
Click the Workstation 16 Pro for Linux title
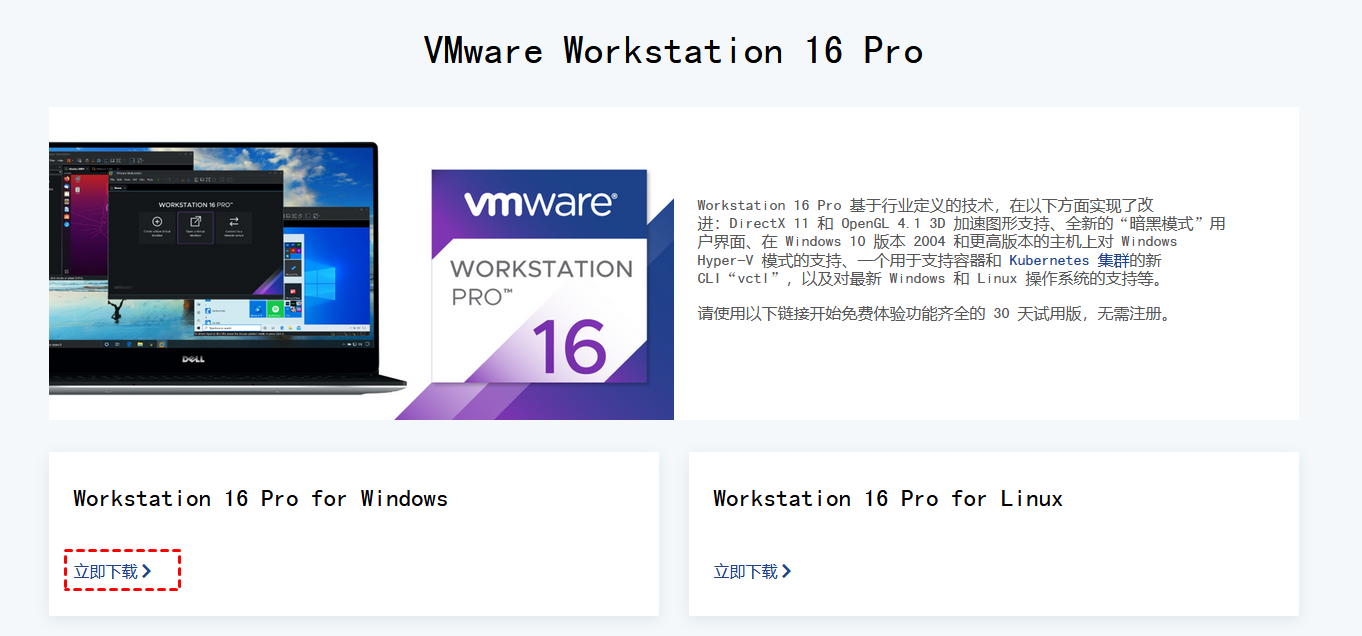point(888,498)
